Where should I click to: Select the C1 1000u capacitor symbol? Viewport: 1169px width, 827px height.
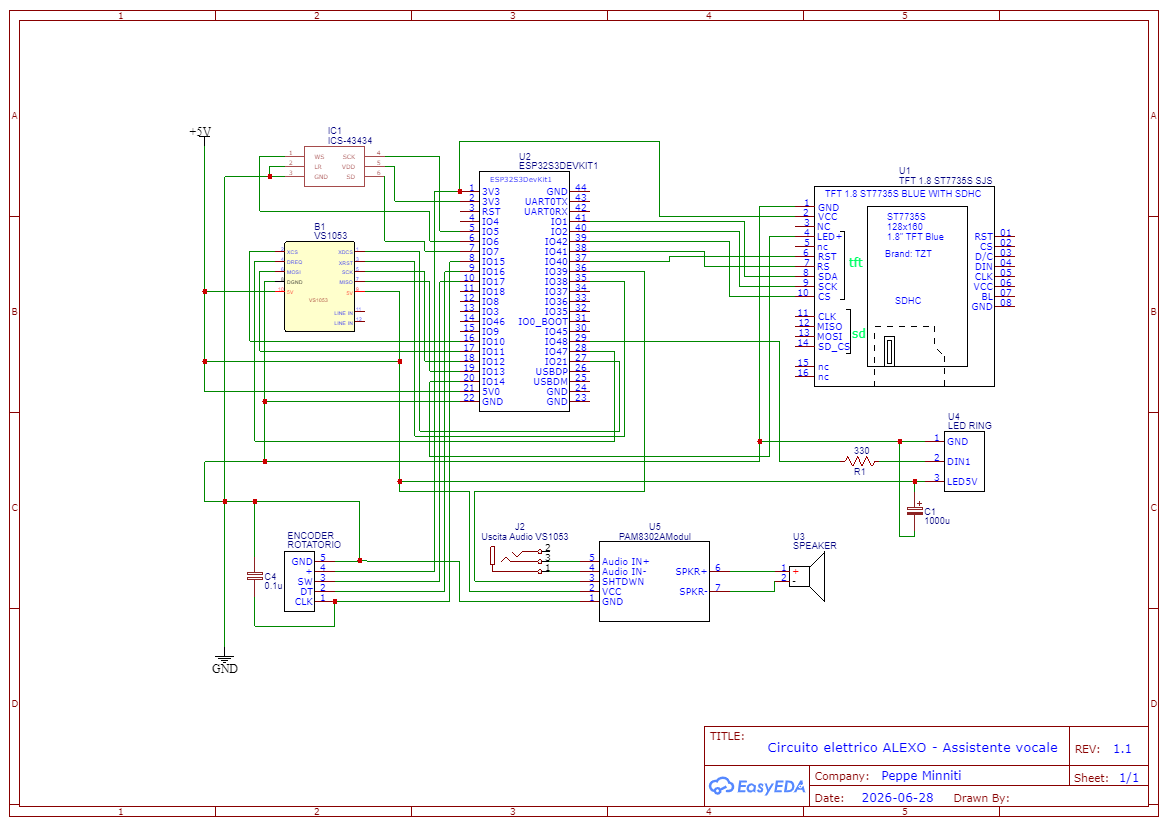coord(915,511)
